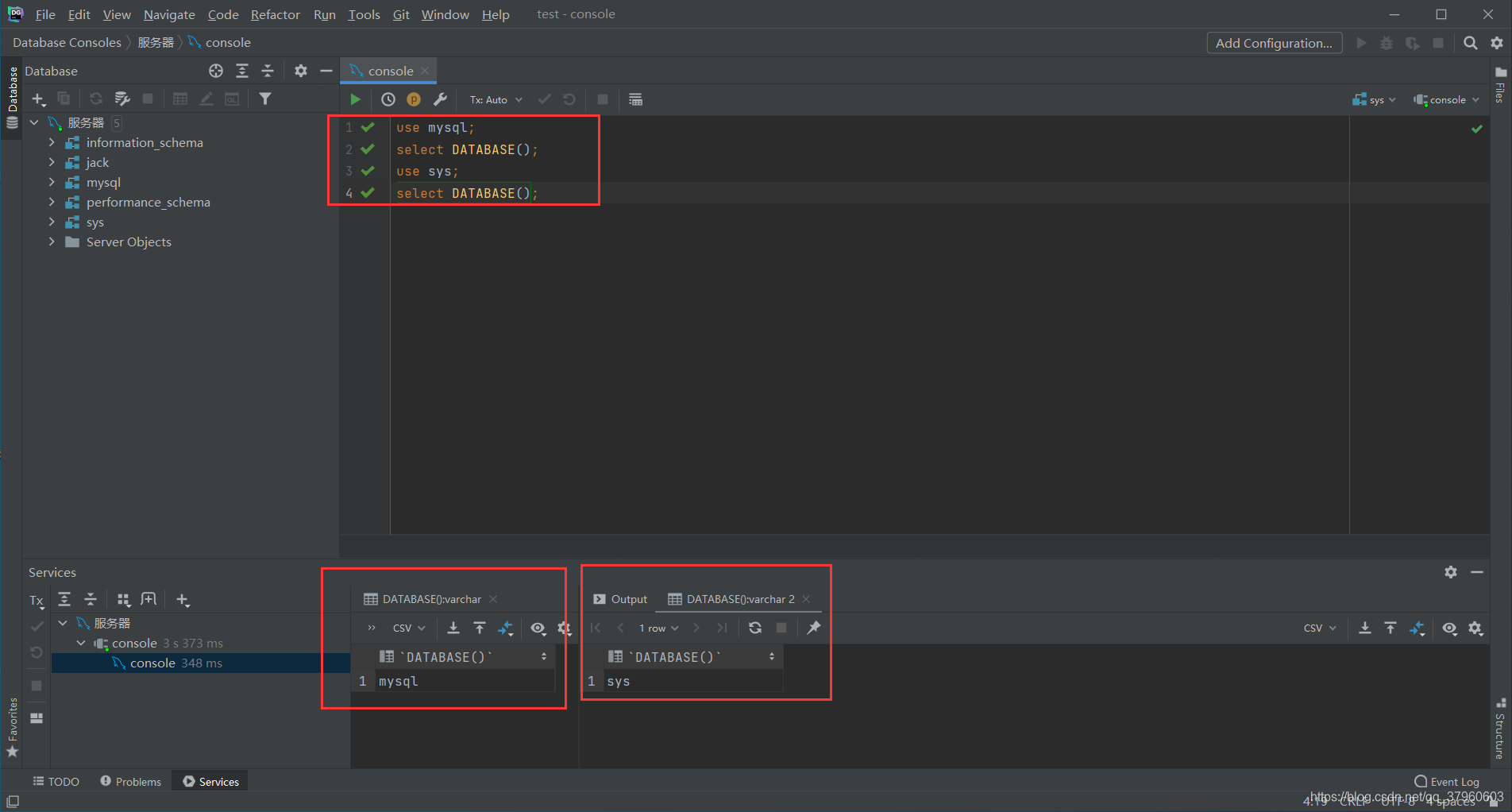Open data extractor view options (eye icon)
Viewport: 1512px width, 812px height.
(538, 628)
